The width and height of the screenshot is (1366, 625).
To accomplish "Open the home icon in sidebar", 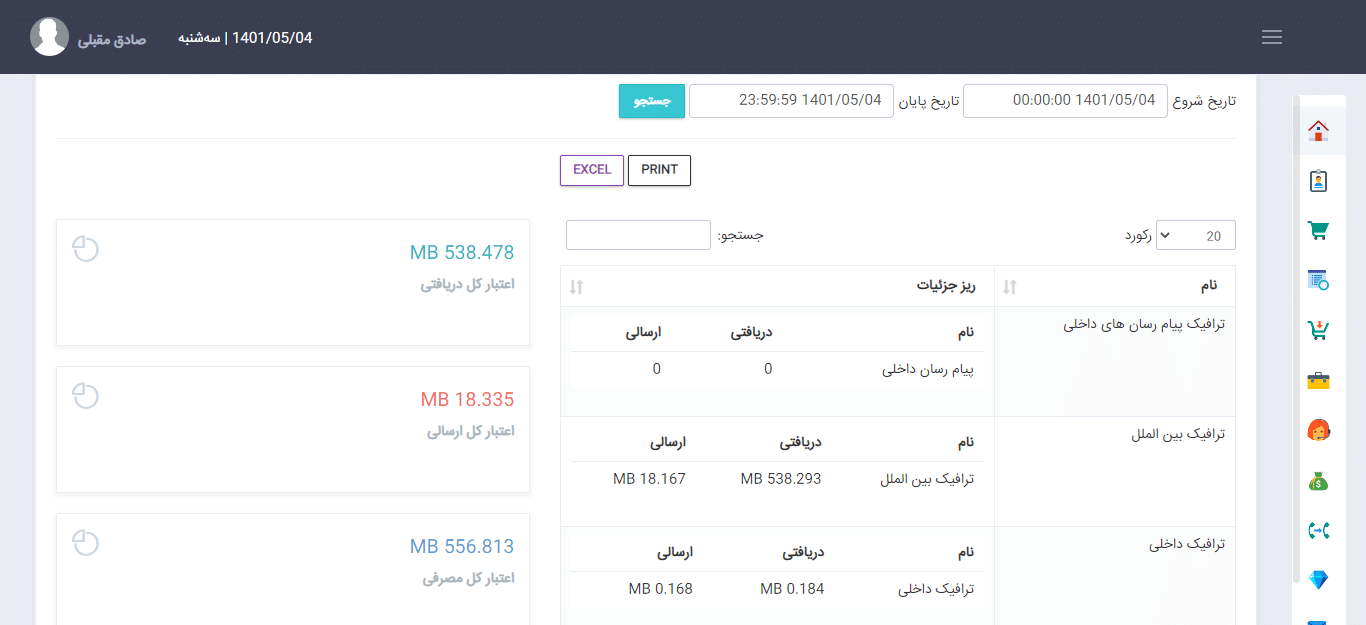I will pos(1318,131).
